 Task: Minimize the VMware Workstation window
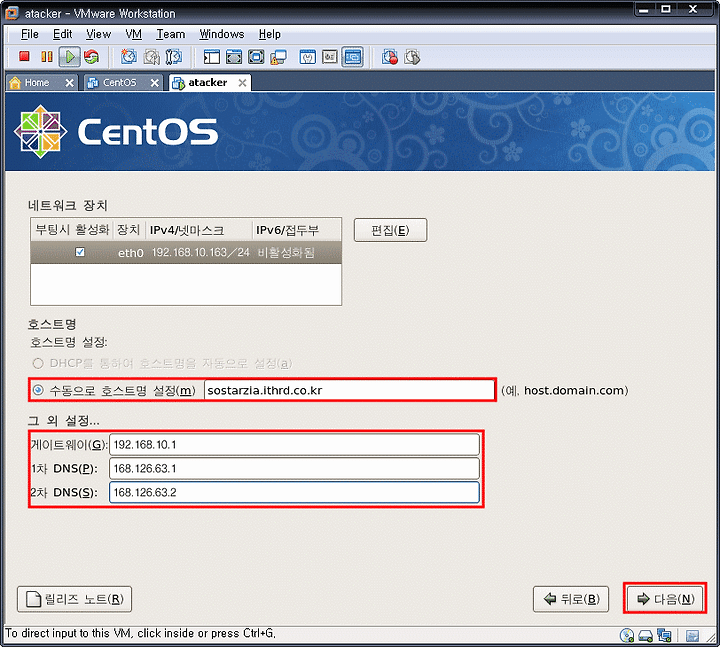pyautogui.click(x=644, y=10)
